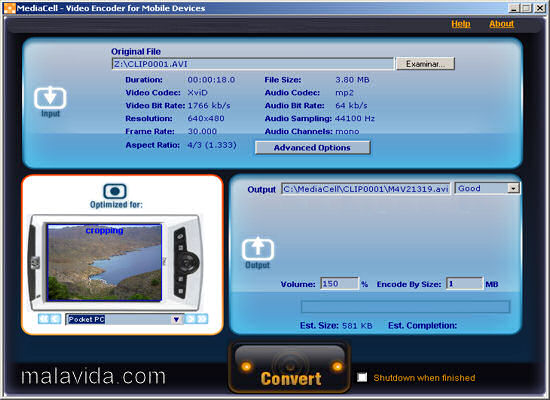
Task: Click the Volume percentage field
Action: [339, 284]
